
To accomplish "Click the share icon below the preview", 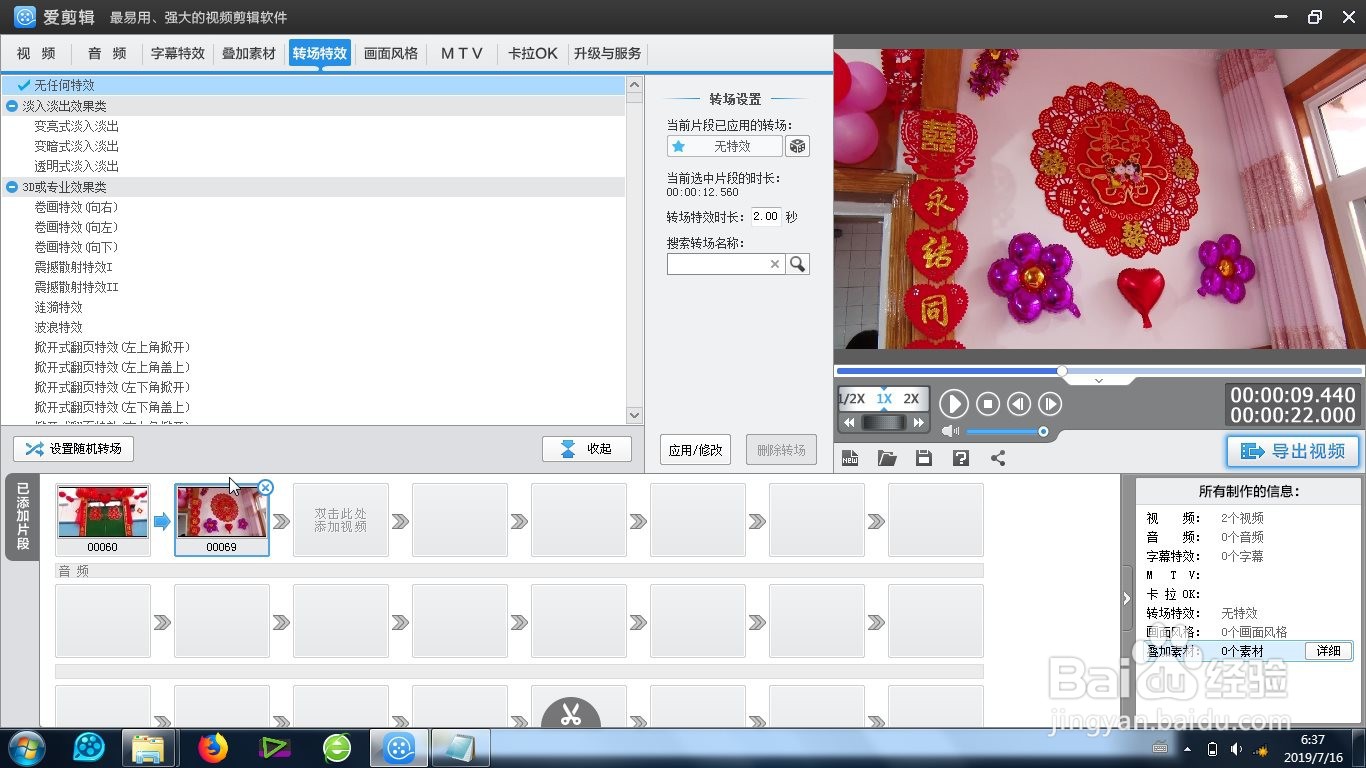I will pyautogui.click(x=996, y=457).
